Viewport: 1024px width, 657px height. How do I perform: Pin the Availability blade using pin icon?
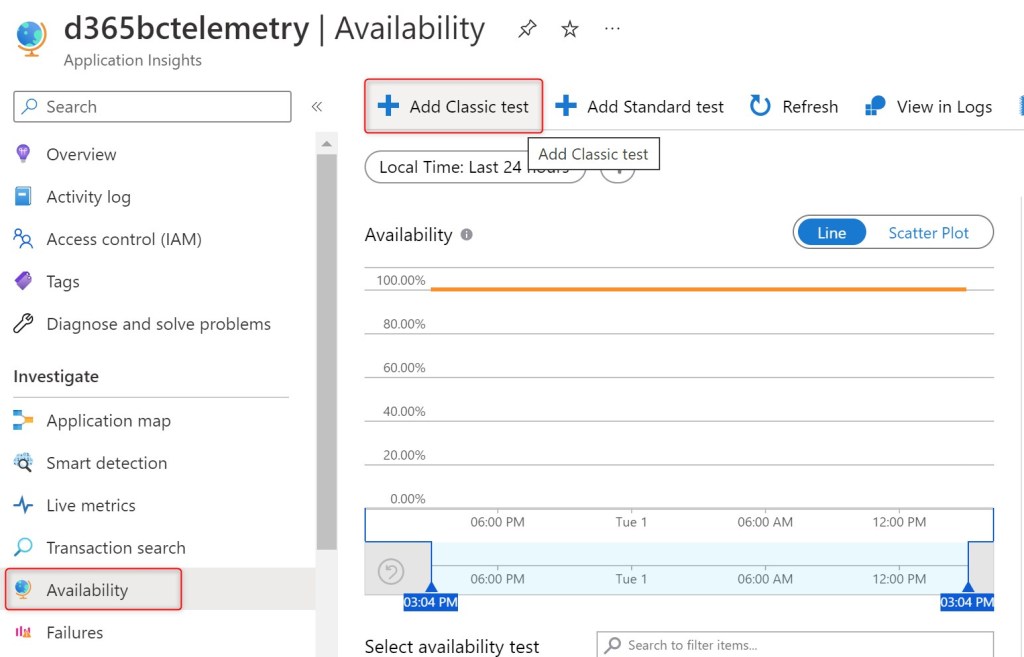coord(527,30)
